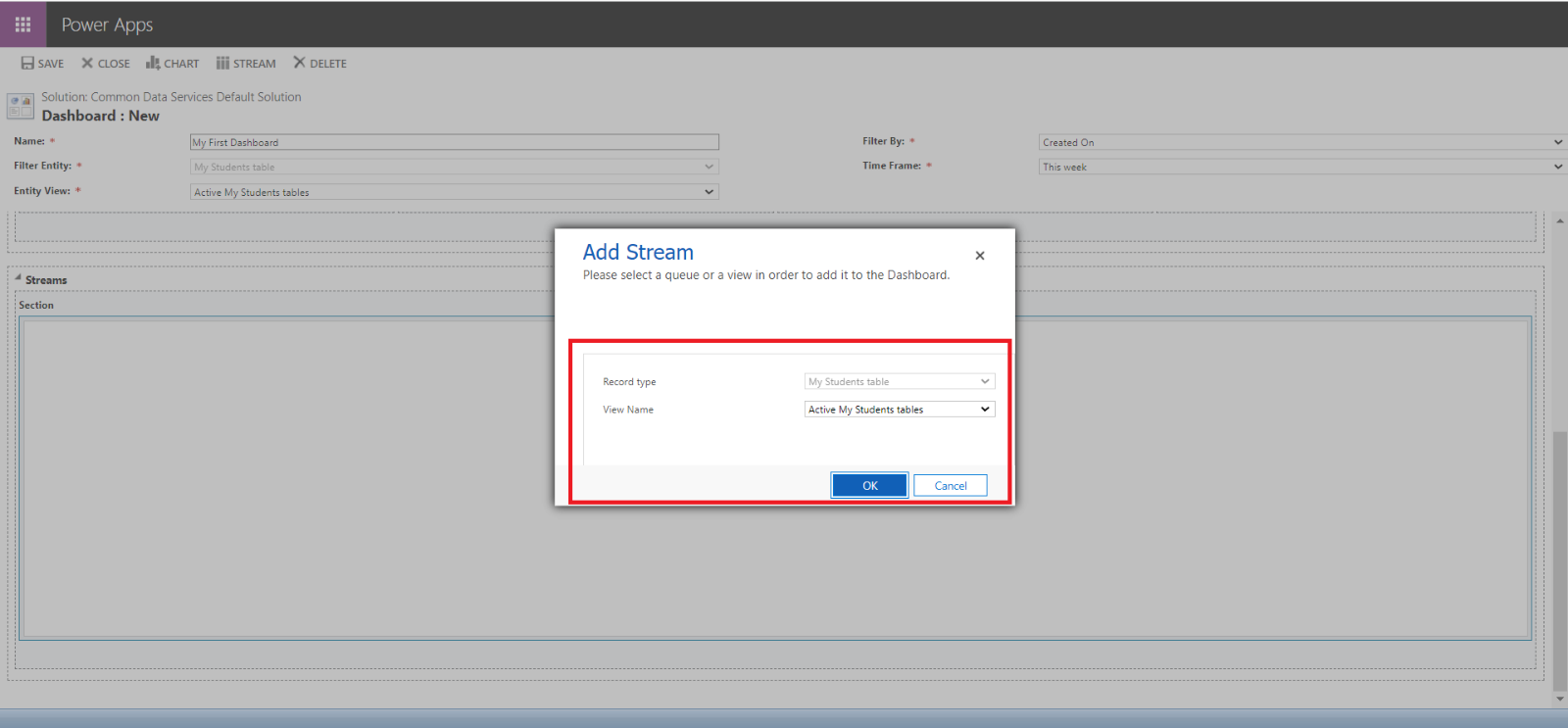Click the Save icon in toolbar
Viewport: 1568px width, 728px height.
27,64
